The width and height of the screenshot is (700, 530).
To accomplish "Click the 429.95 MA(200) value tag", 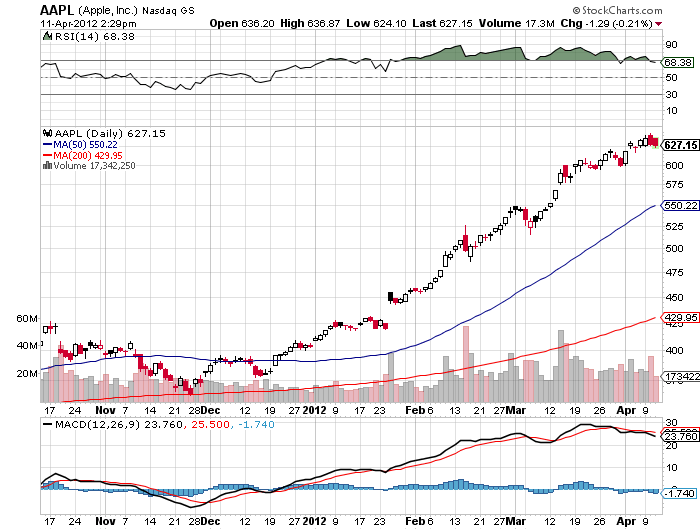I will pyautogui.click(x=680, y=317).
